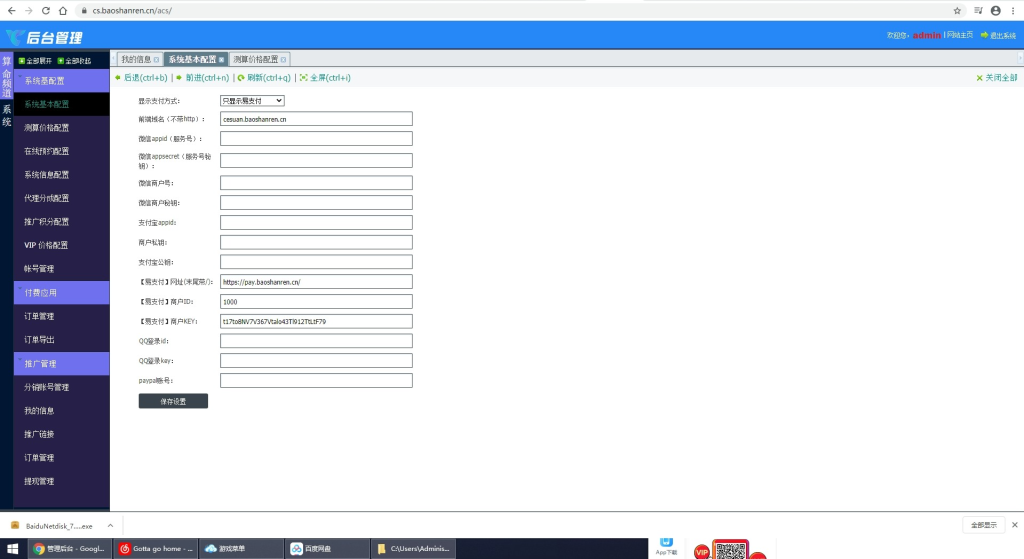Close the 我的信息 tab using its x icon
Screen dimensions: 1024x559
click(156, 59)
